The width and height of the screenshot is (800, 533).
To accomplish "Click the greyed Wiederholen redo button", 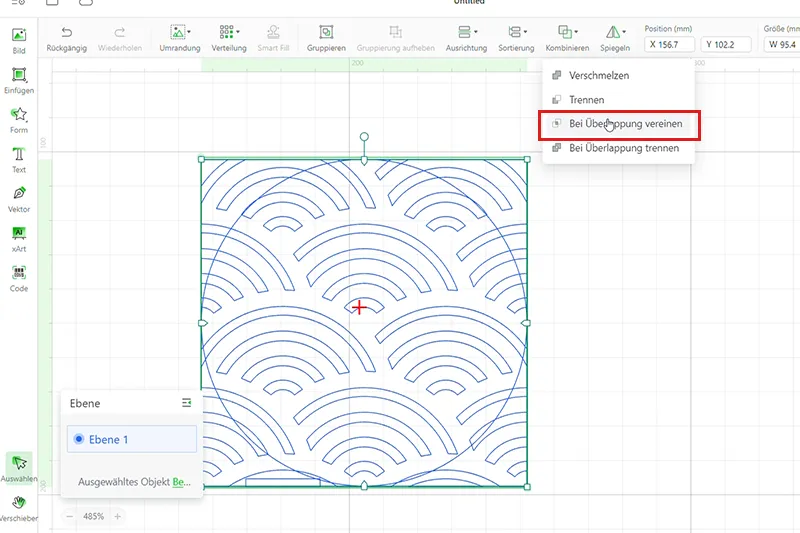I will [120, 39].
